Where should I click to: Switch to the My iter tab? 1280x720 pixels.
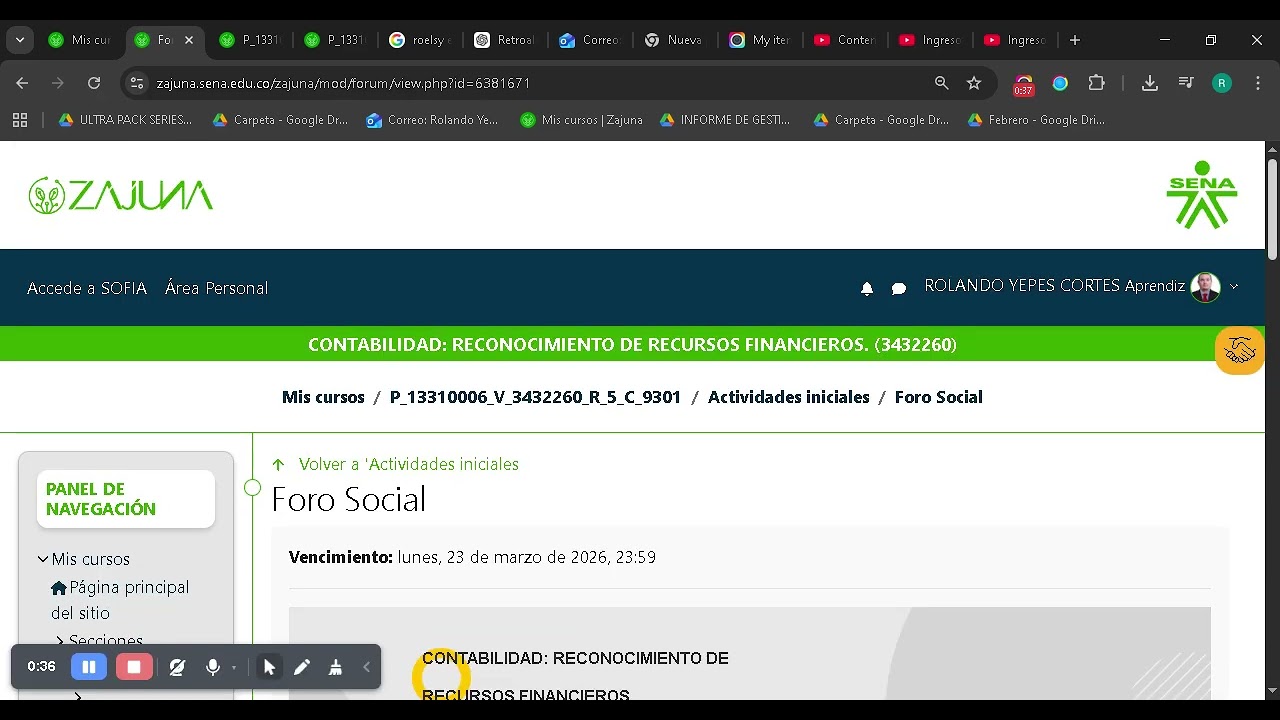click(x=760, y=40)
